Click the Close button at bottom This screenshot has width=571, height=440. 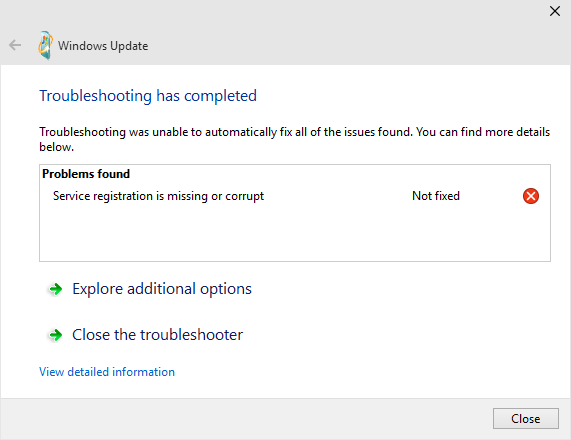click(x=525, y=419)
